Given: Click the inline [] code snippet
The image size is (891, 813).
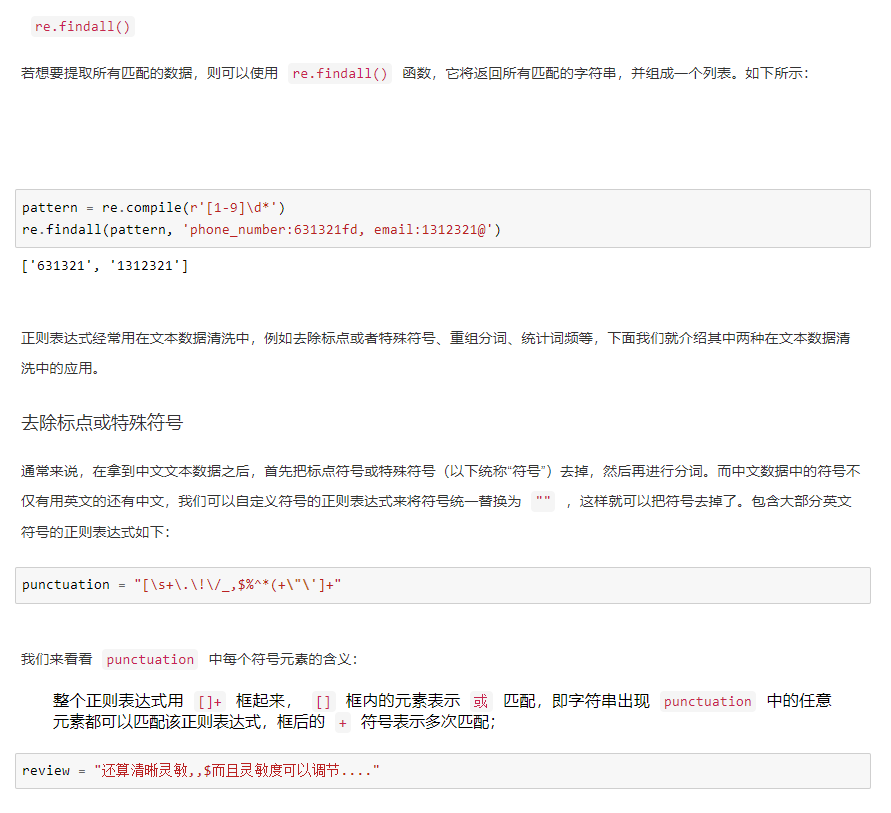Looking at the screenshot, I should pos(323,702).
